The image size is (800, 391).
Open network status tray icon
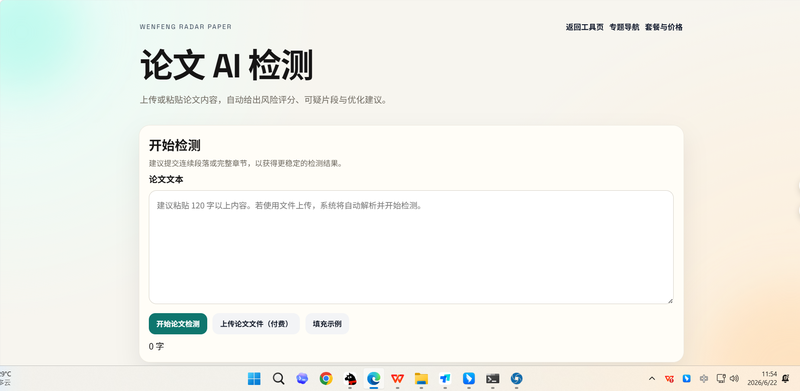coord(721,378)
